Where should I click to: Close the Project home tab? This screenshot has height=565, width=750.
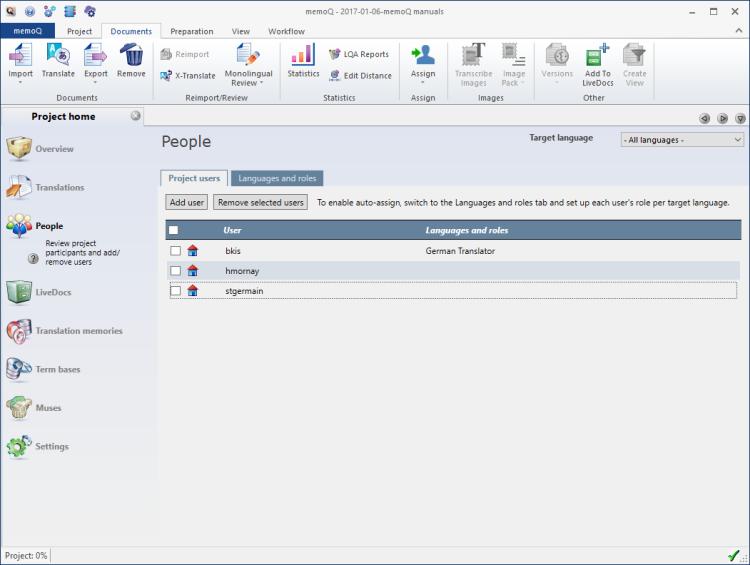coord(136,116)
